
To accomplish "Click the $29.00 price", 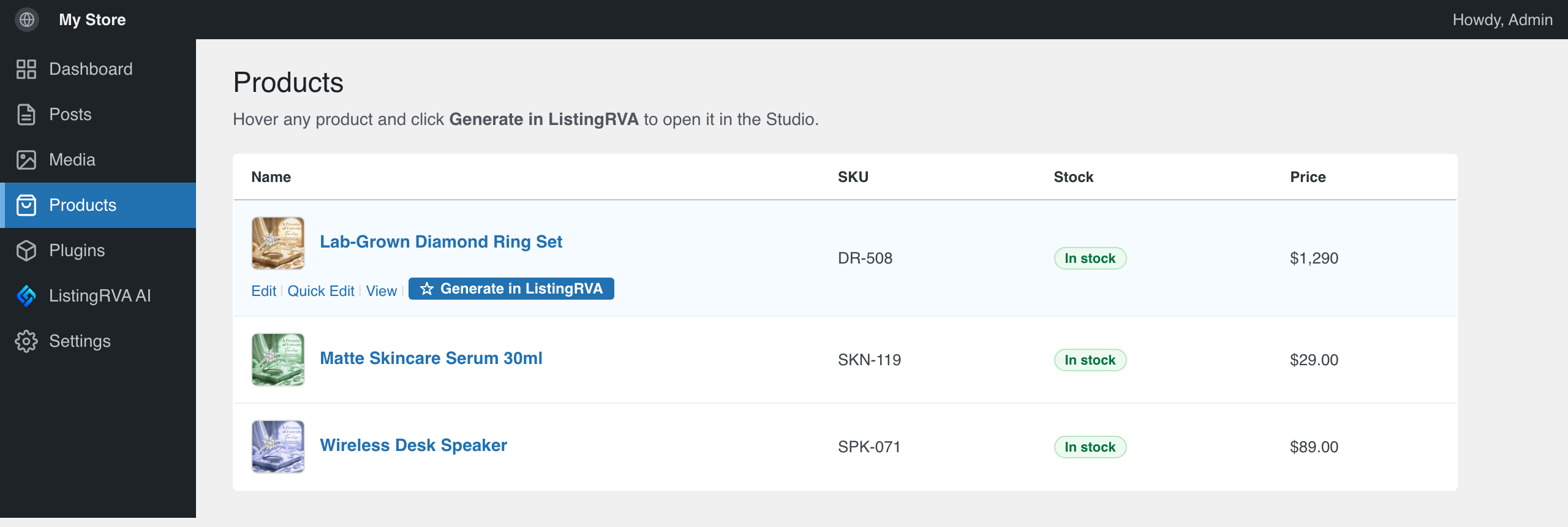I will pyautogui.click(x=1314, y=360).
